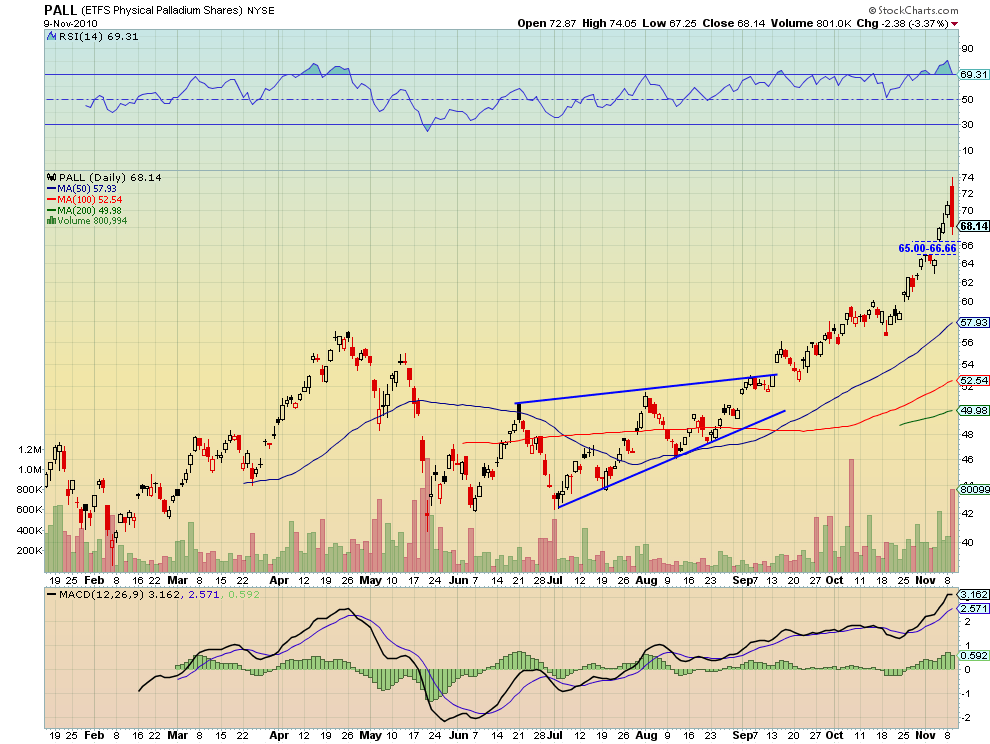Click the MA(100) 52.54 legend text
Viewport: 990px width, 744px height.
pyautogui.click(x=90, y=200)
